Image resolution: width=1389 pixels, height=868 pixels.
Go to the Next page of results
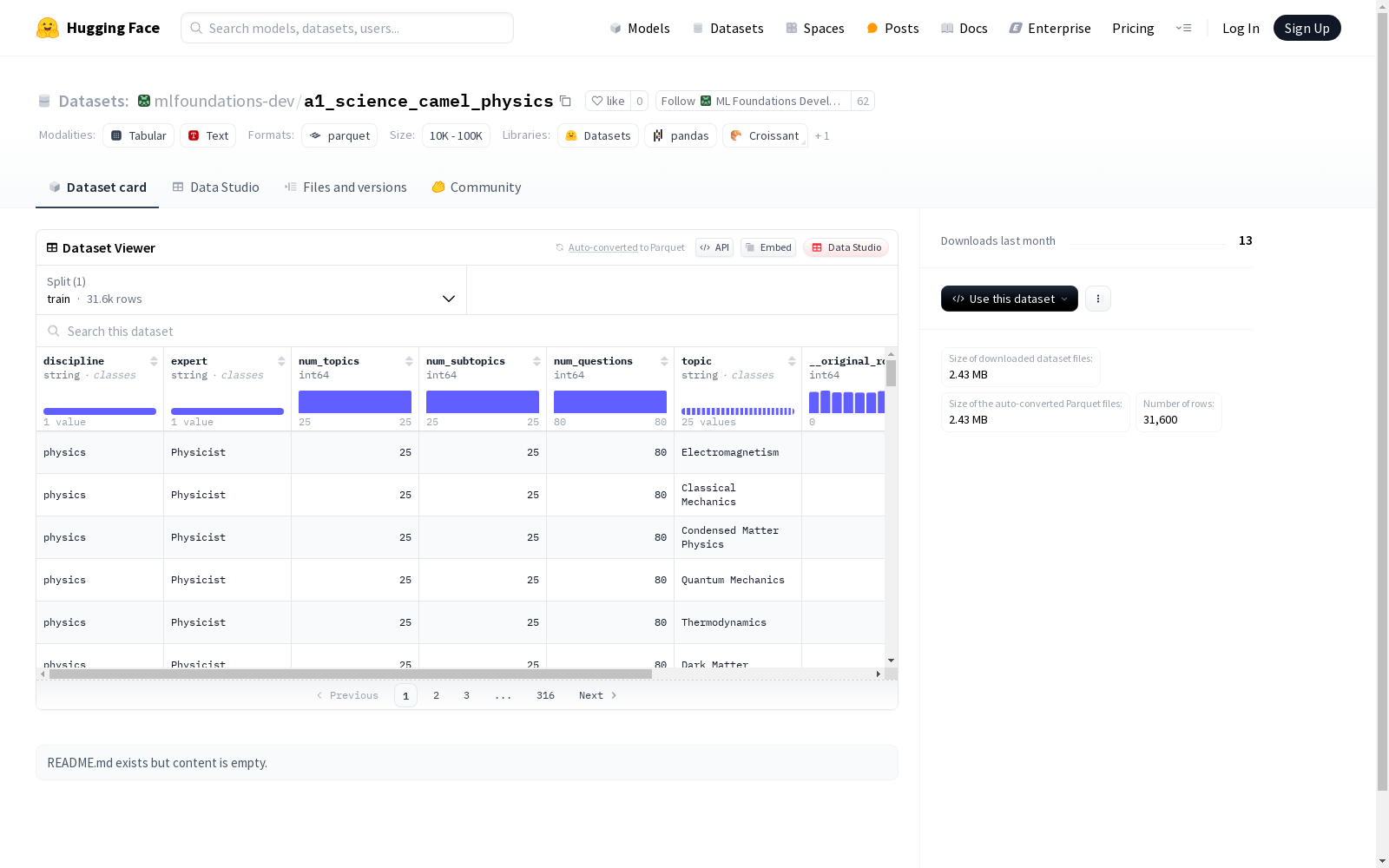click(598, 695)
